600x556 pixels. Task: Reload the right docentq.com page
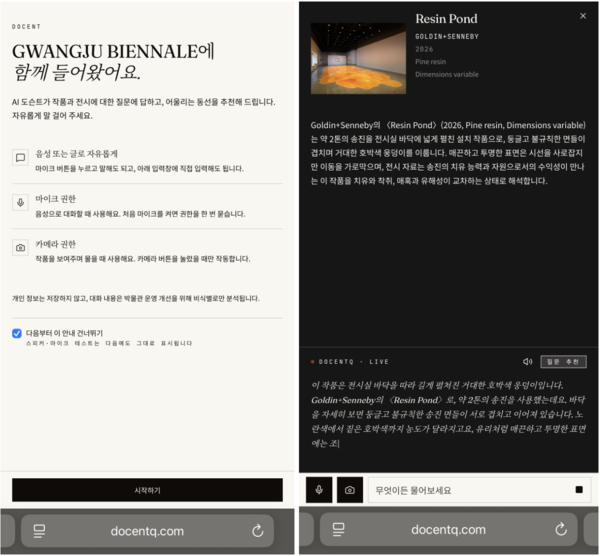[561, 530]
